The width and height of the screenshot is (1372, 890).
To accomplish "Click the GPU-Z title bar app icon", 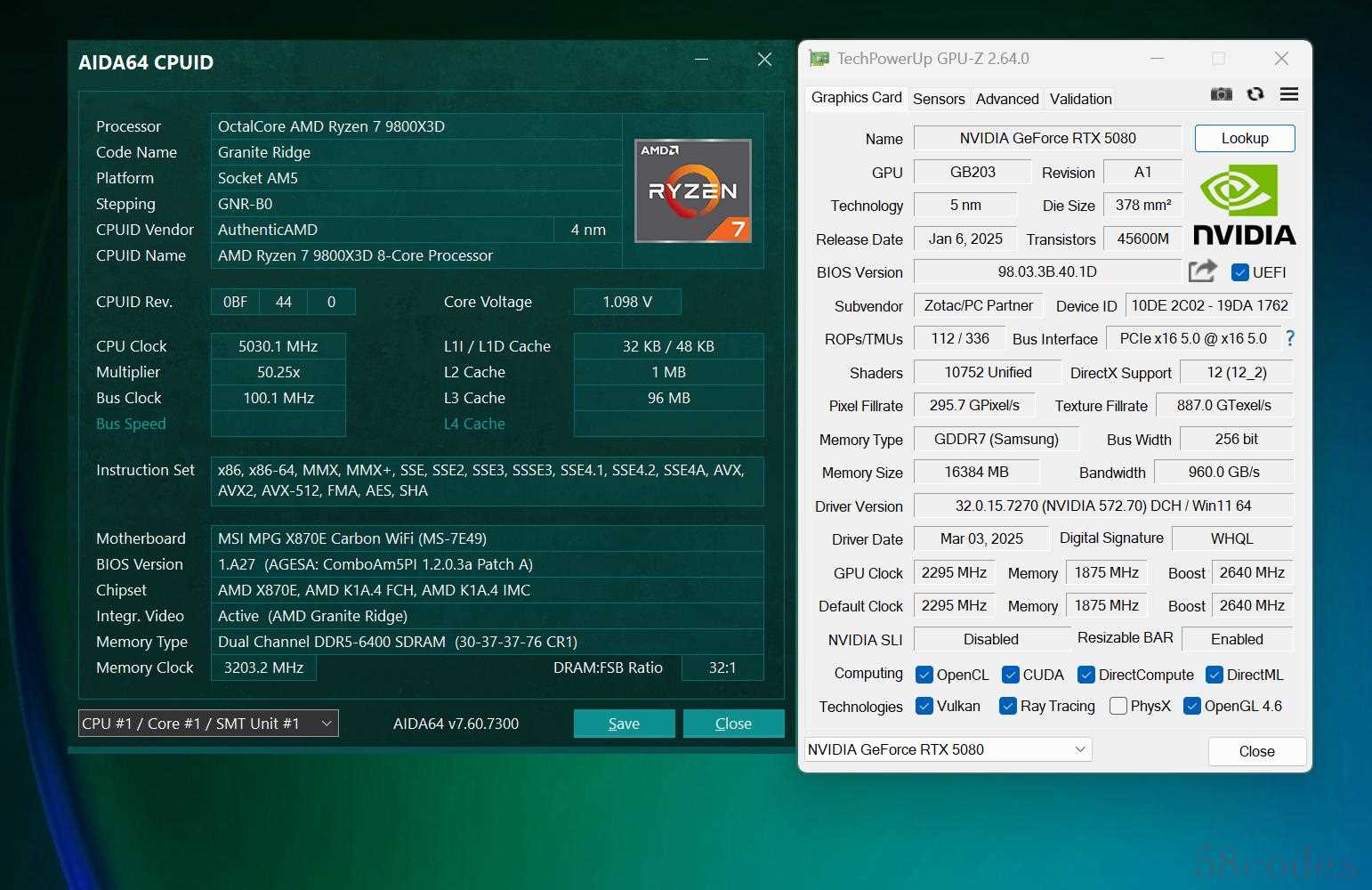I will pyautogui.click(x=818, y=59).
